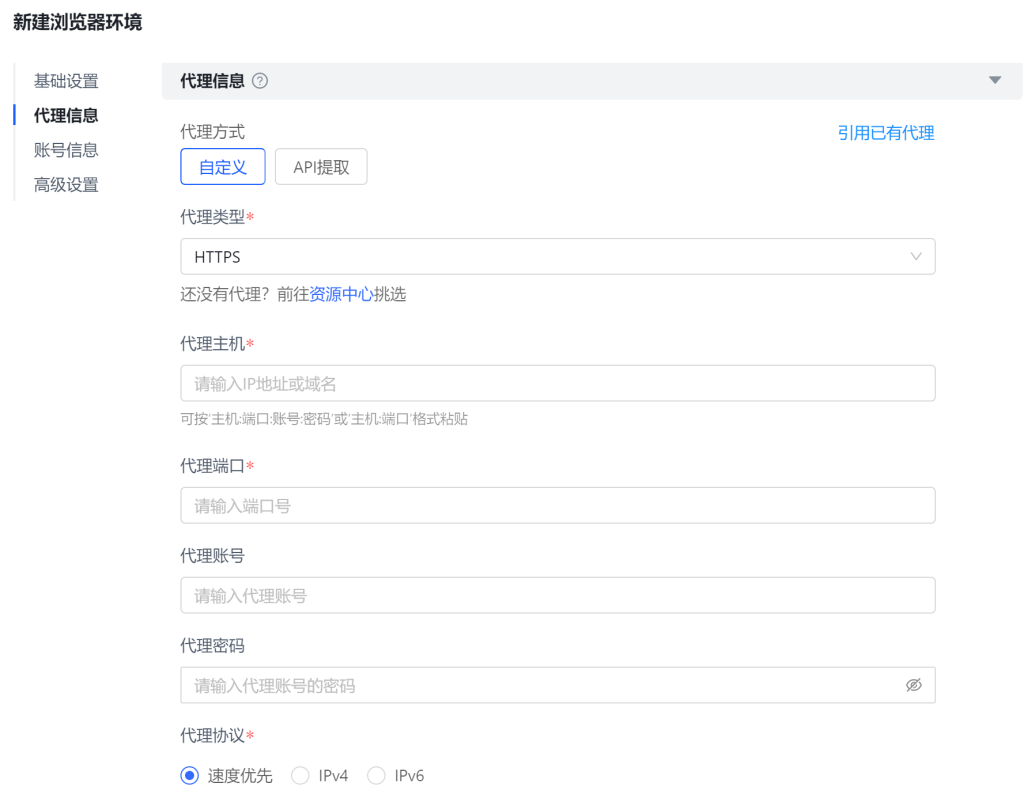Toggle password visibility eye icon
The image size is (1024, 806).
click(x=914, y=685)
